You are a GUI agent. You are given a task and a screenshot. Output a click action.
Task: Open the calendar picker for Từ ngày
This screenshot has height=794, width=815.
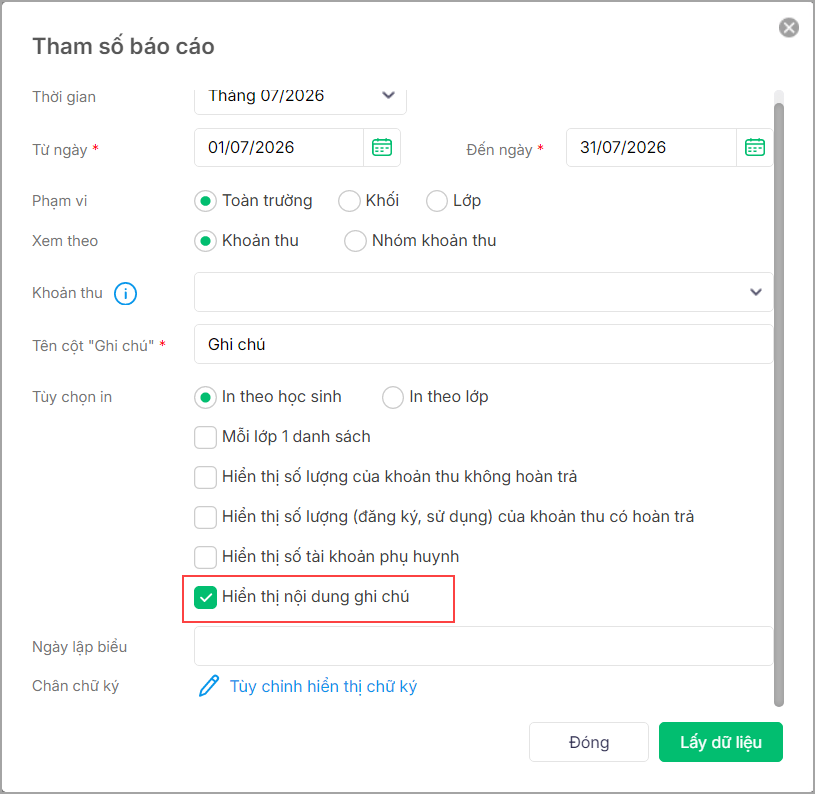tap(382, 148)
